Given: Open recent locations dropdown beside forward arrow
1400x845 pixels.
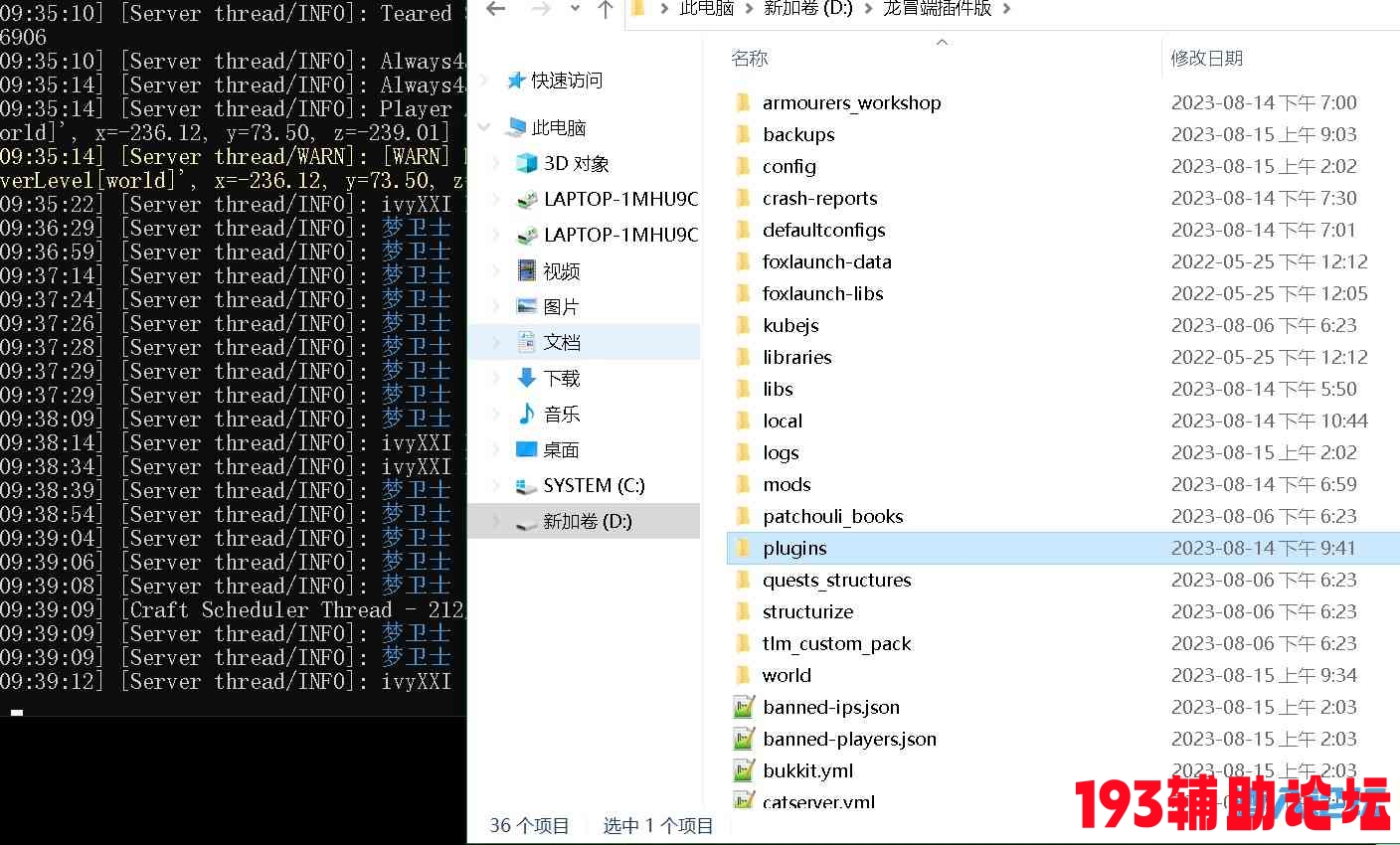Looking at the screenshot, I should [x=575, y=9].
